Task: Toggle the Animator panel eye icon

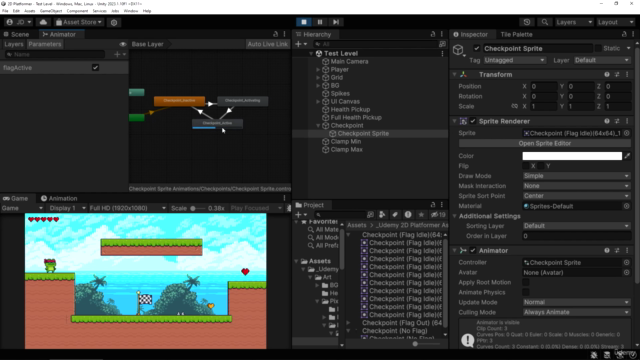Action: [x=123, y=44]
